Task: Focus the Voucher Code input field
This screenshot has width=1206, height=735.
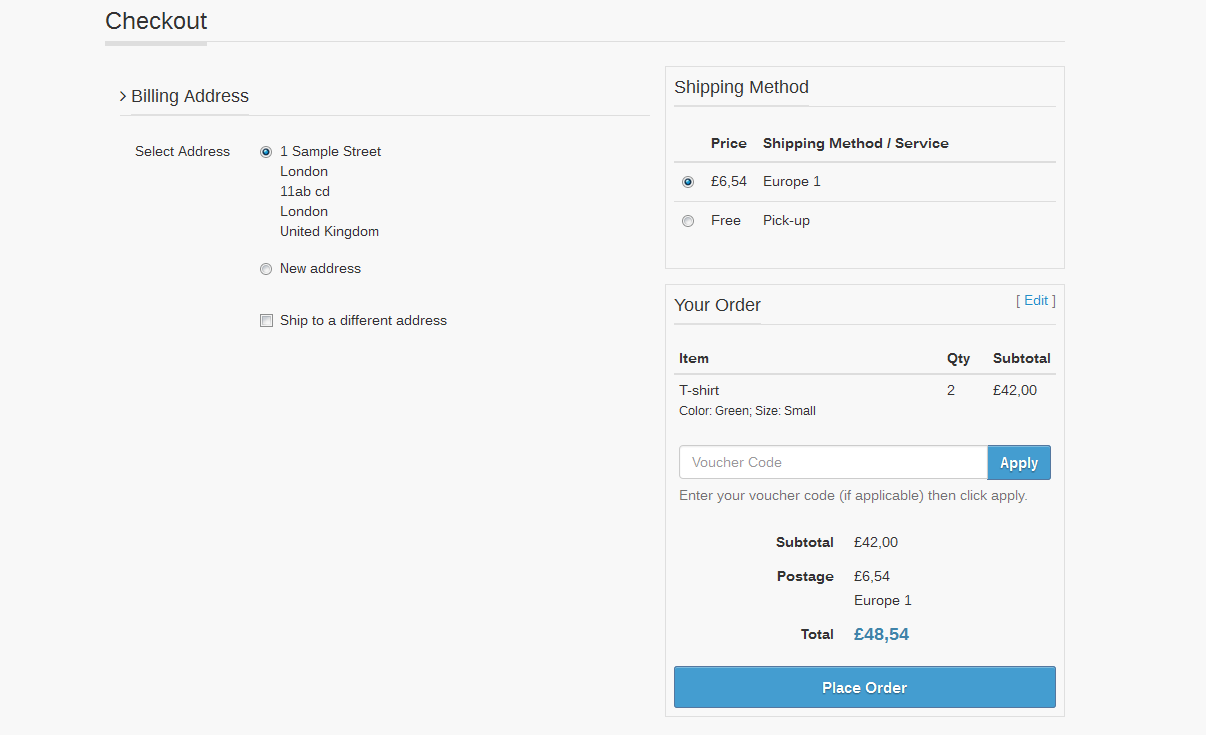Action: (832, 462)
